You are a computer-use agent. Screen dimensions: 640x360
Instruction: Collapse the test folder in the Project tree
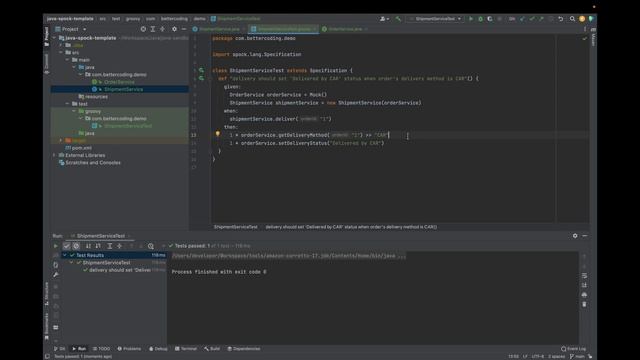tap(67, 104)
